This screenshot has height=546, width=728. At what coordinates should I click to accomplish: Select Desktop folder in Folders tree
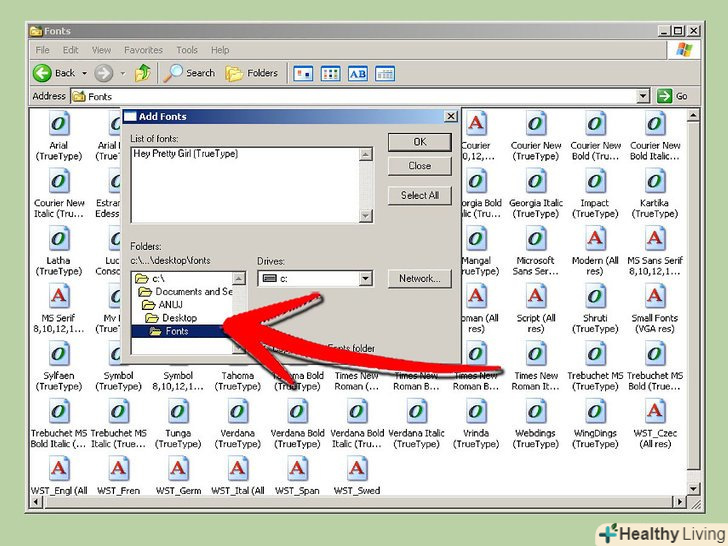pos(171,318)
